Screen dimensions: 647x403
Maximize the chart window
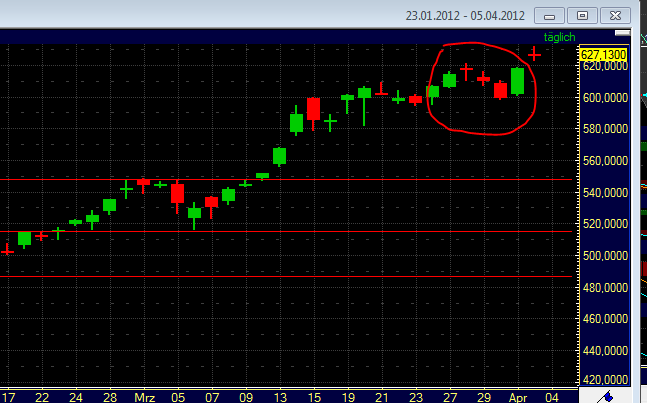[582, 16]
